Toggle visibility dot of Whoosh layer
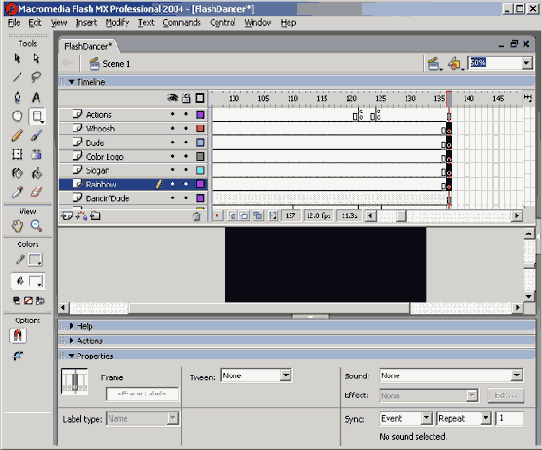 pyautogui.click(x=172, y=128)
